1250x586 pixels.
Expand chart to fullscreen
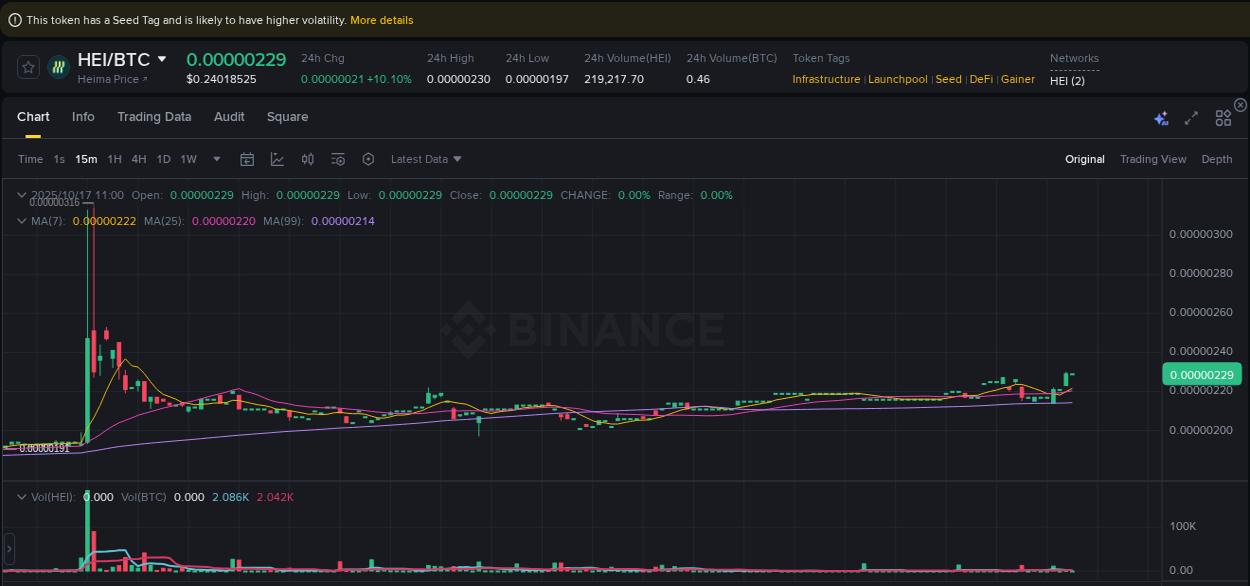tap(1191, 118)
